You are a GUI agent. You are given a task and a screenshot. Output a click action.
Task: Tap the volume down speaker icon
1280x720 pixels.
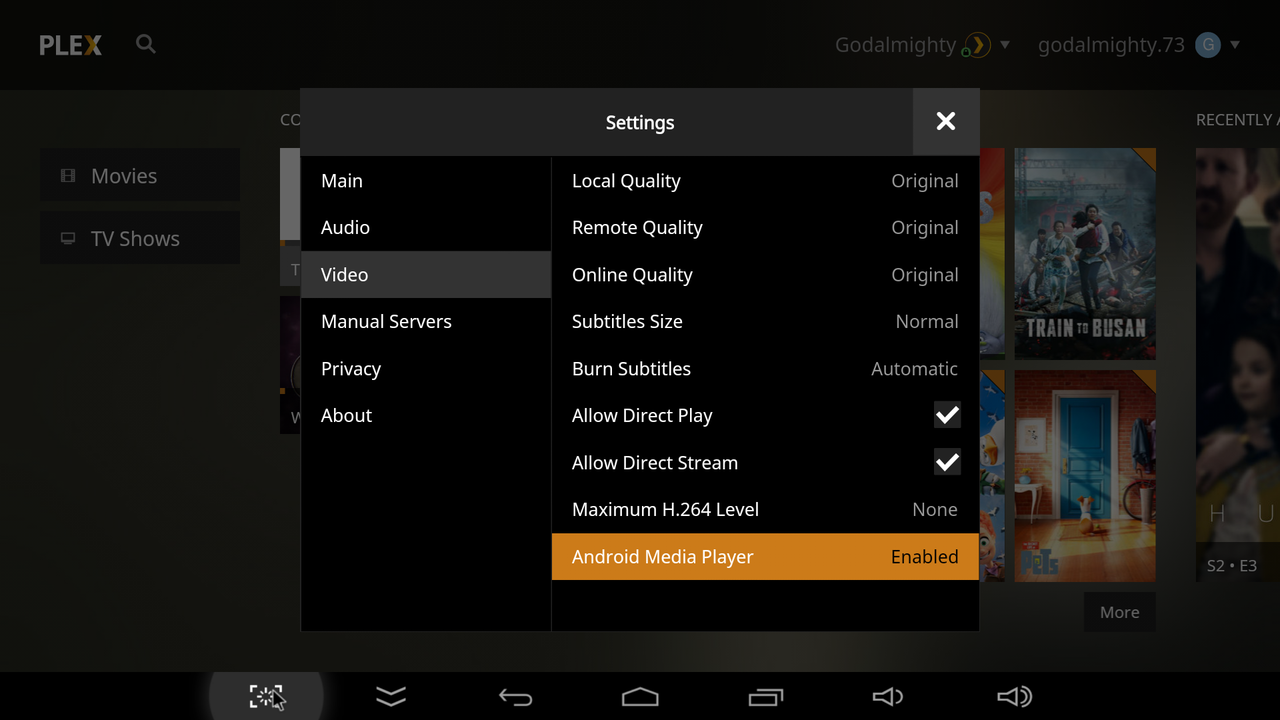888,697
